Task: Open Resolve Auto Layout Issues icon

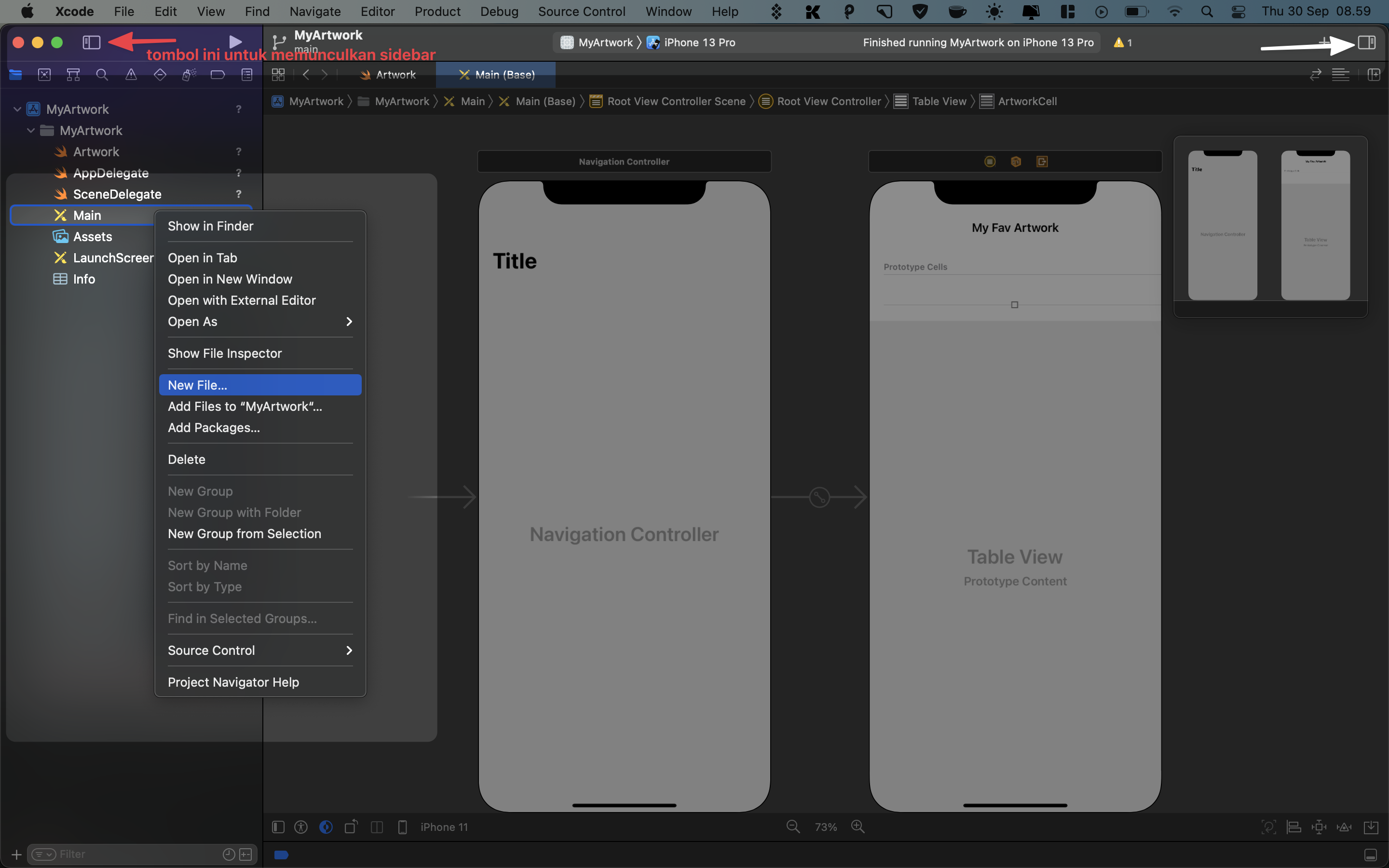Action: click(x=1344, y=827)
